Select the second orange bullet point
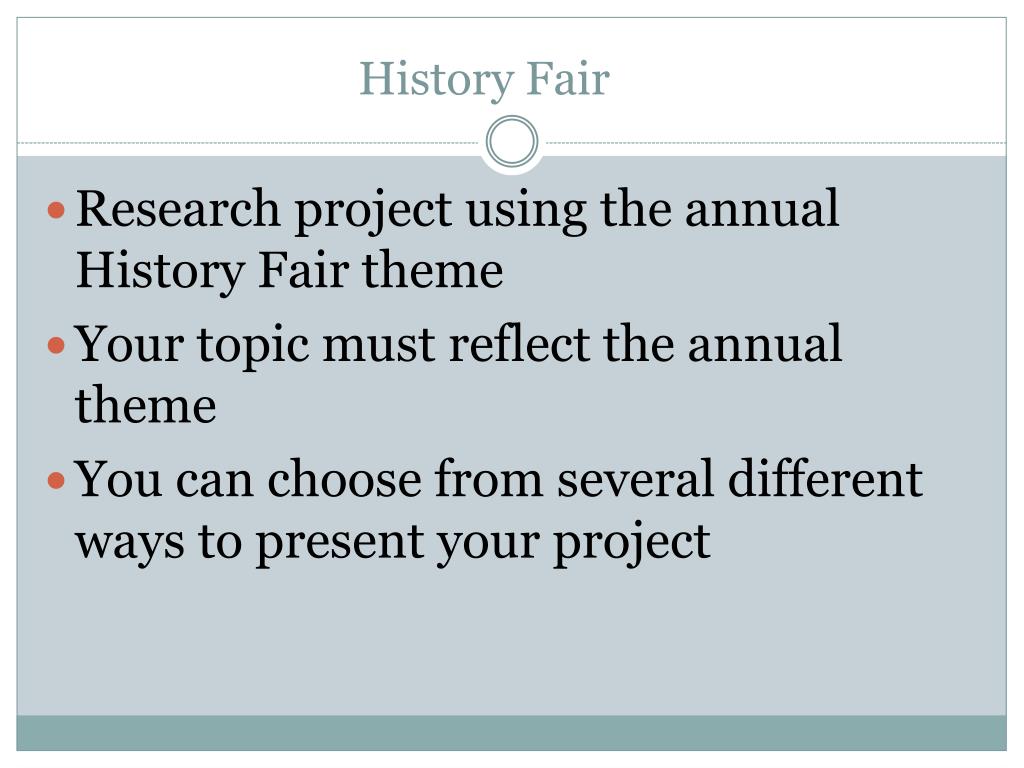This screenshot has height=768, width=1024. [57, 345]
